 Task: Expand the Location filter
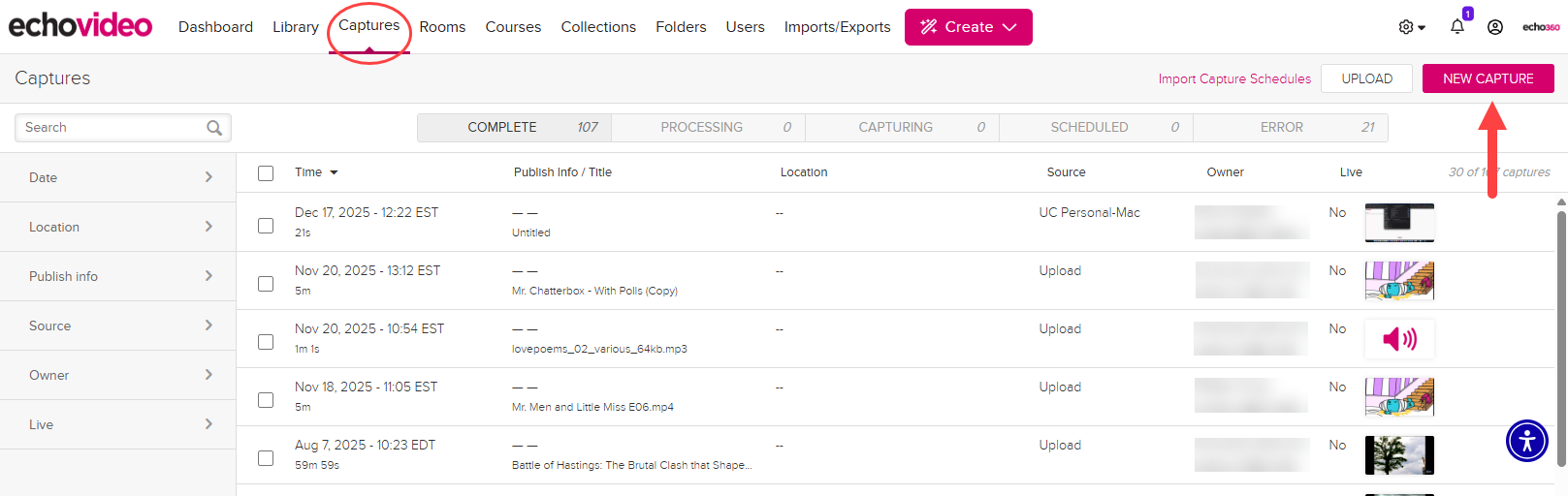point(118,227)
